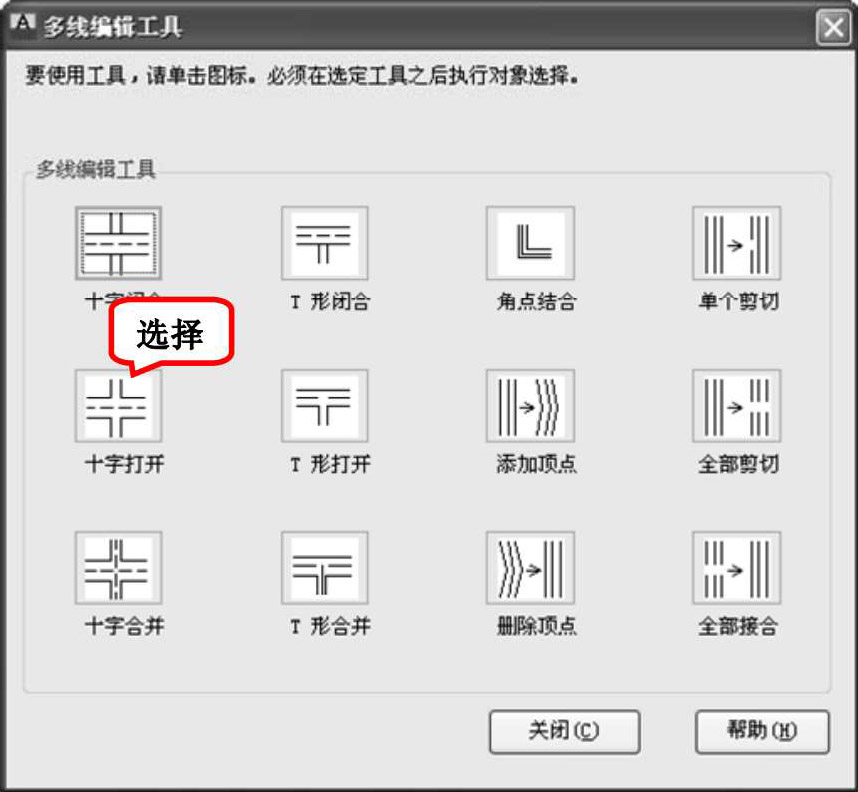The width and height of the screenshot is (858, 792).
Task: Select the 单个剪切 cut single icon
Action: tap(737, 243)
